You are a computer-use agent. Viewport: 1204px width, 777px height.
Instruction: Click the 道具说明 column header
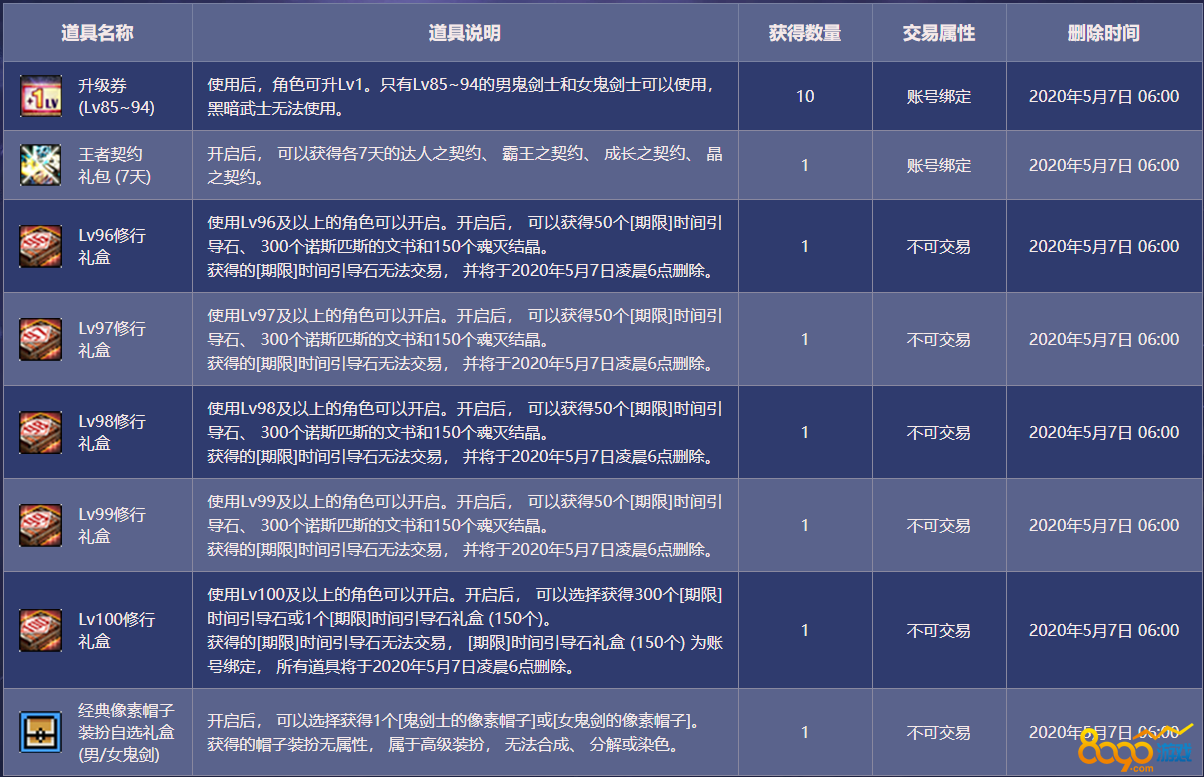(x=465, y=33)
